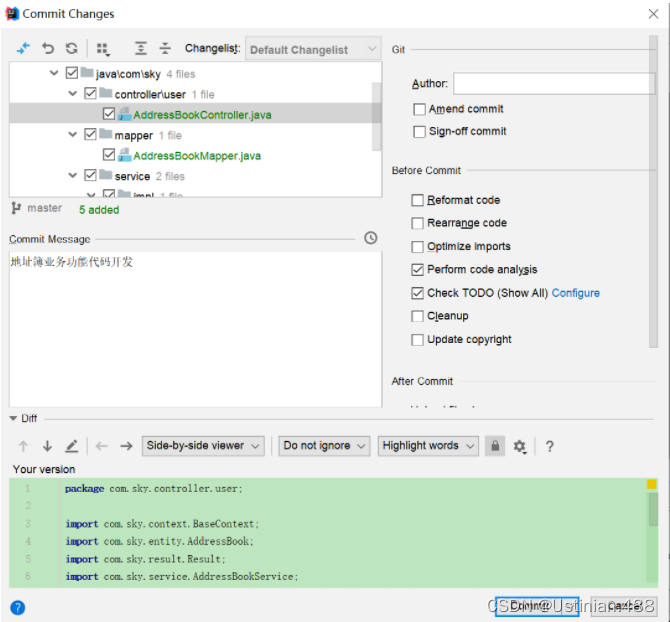670x622 pixels.
Task: Enable Sign-off commit checkbox
Action: (419, 132)
